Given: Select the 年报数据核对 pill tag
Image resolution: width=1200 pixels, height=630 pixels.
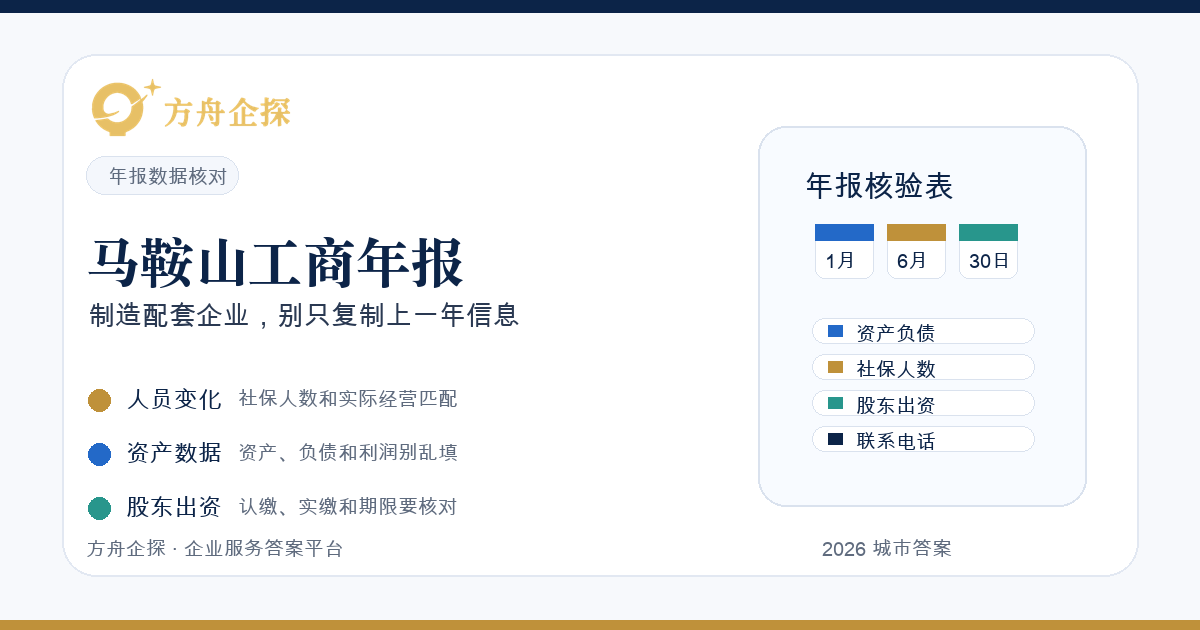Looking at the screenshot, I should point(162,176).
